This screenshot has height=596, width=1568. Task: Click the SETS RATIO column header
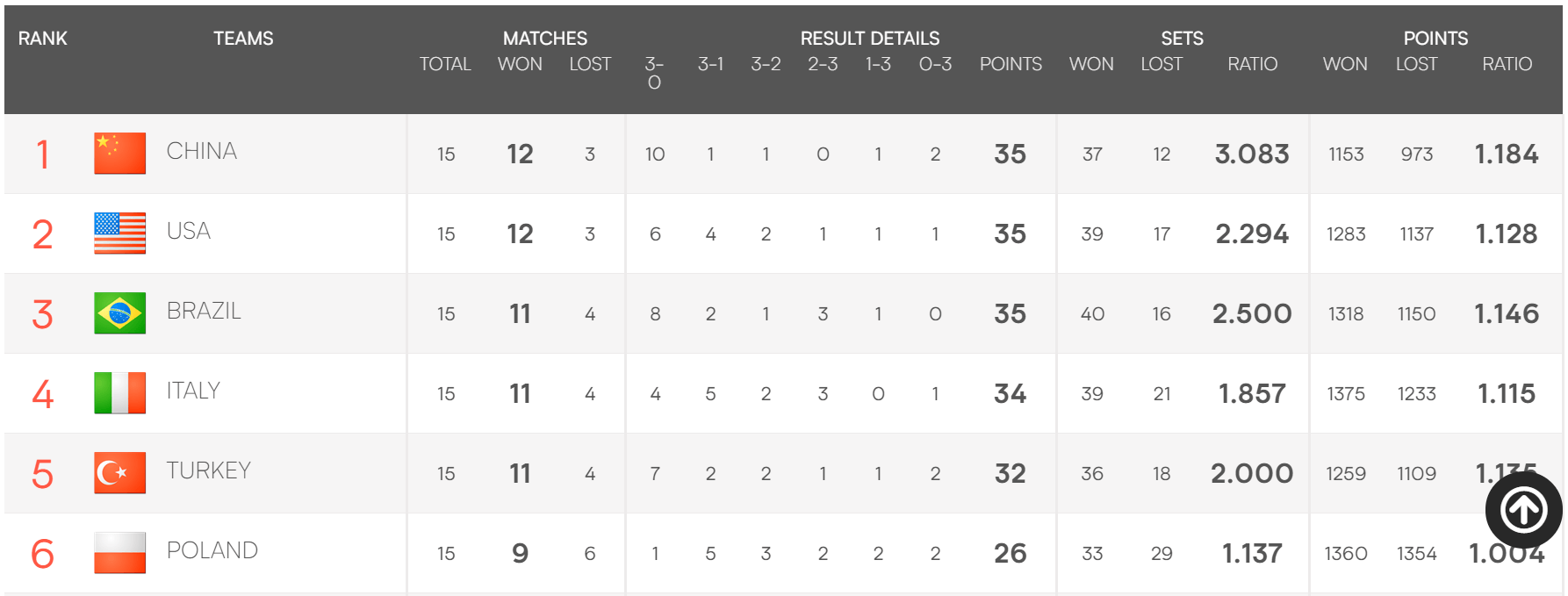click(1252, 64)
